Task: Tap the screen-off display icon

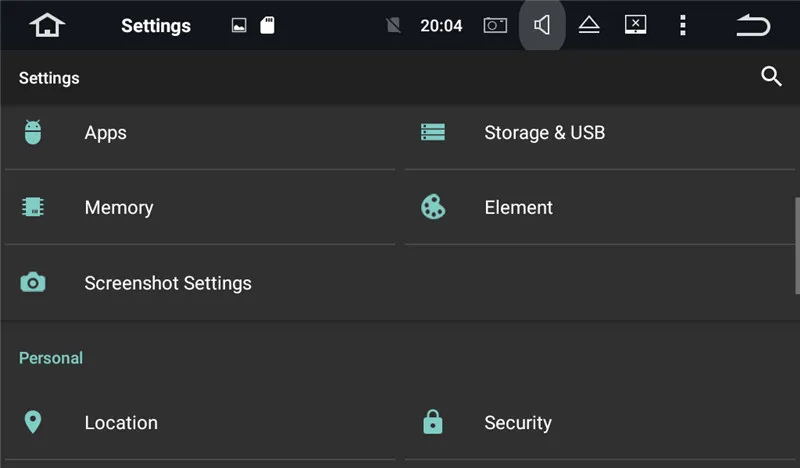Action: tap(636, 25)
